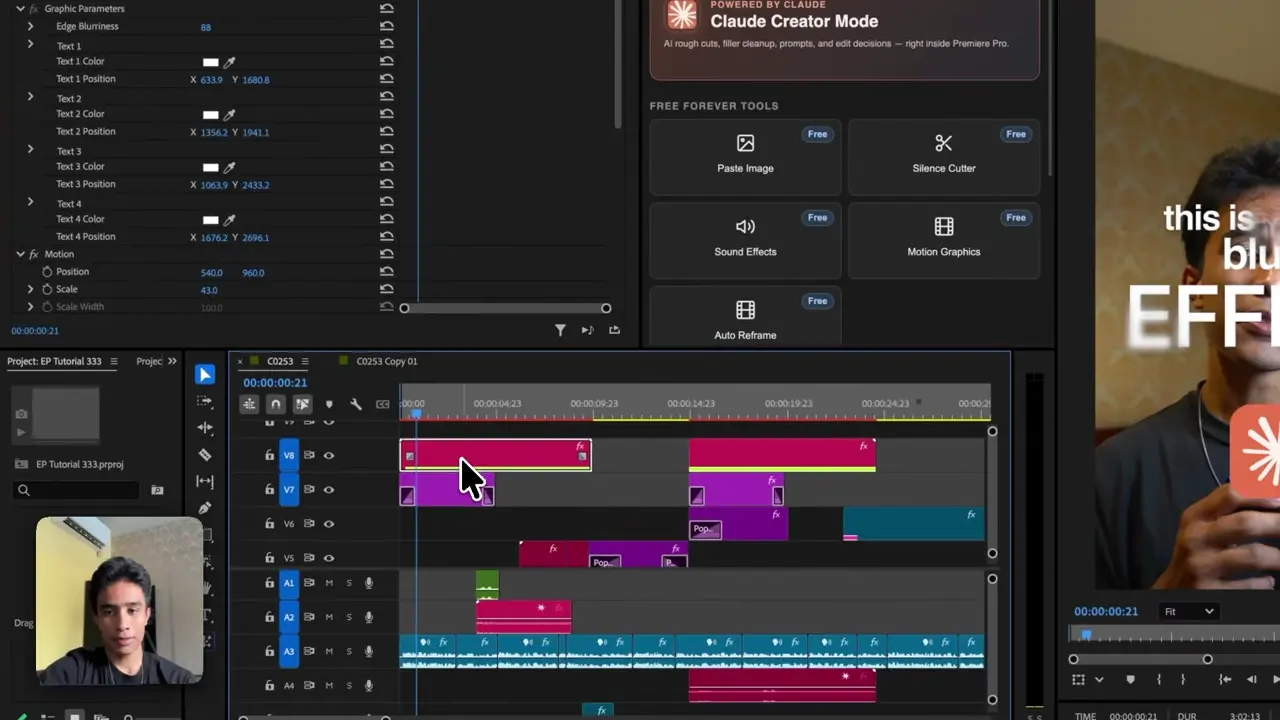
Task: Click Text 1 Color eyedropper
Action: [229, 62]
